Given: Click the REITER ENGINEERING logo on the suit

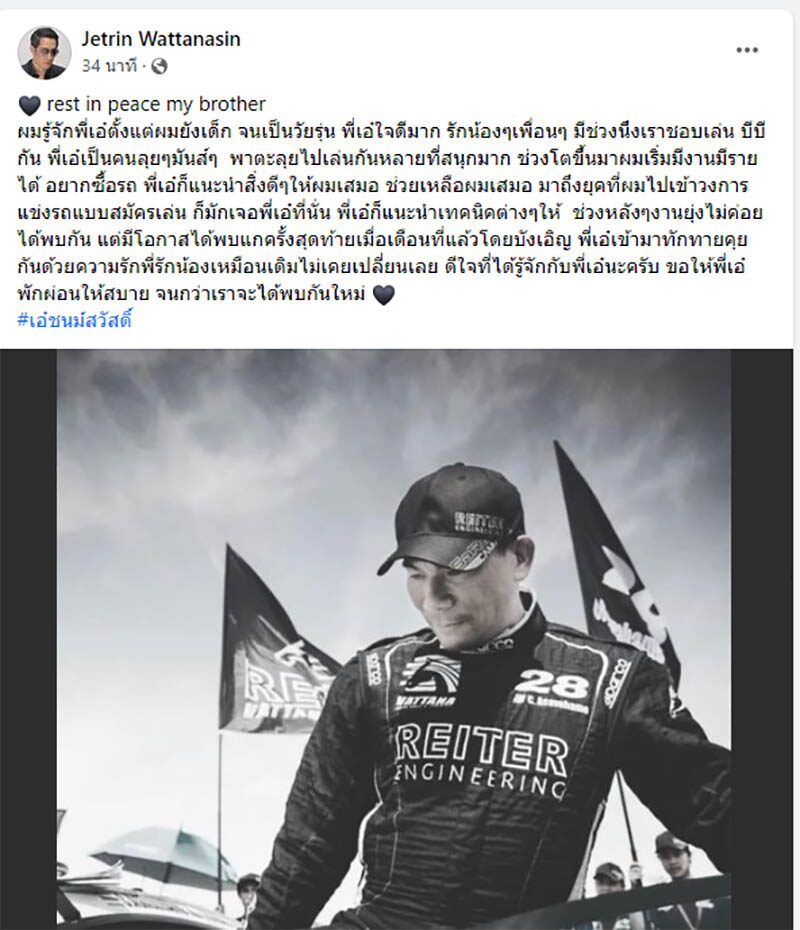Looking at the screenshot, I should (481, 761).
